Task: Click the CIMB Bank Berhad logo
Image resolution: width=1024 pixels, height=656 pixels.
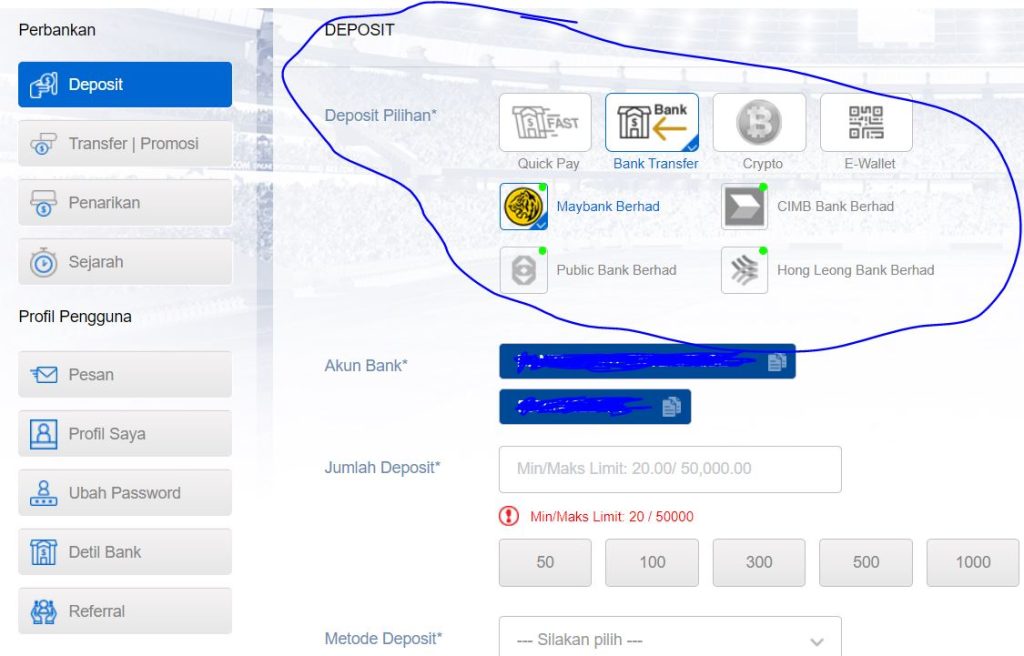Action: [x=744, y=207]
